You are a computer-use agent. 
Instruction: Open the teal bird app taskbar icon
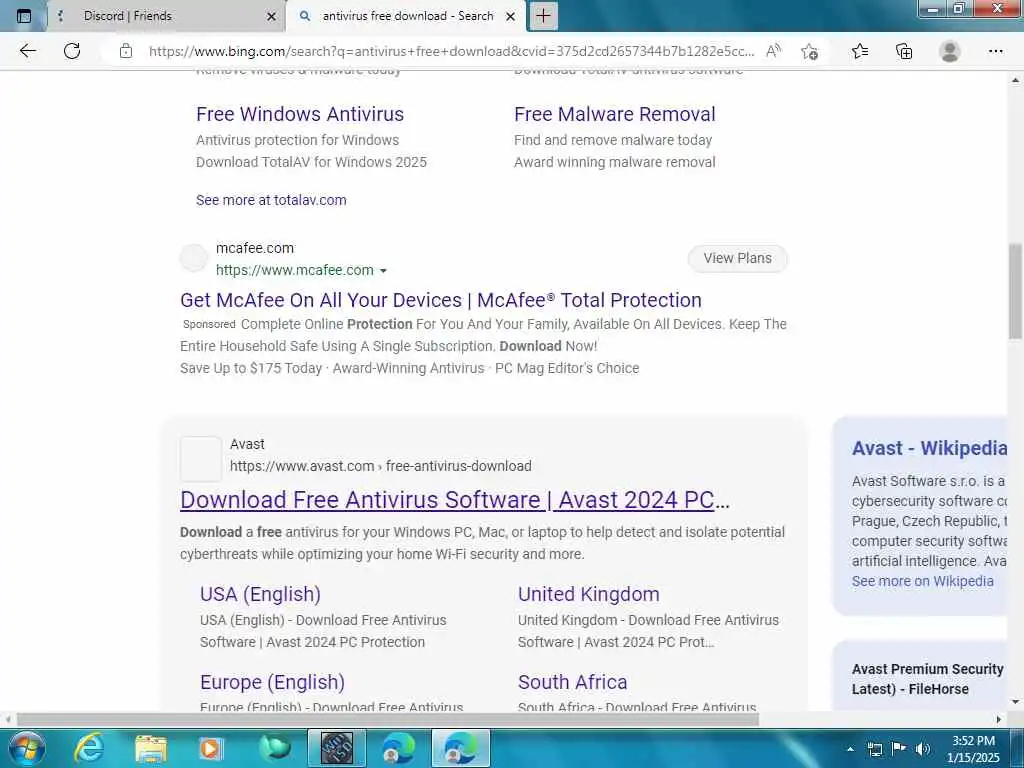pyautogui.click(x=274, y=748)
